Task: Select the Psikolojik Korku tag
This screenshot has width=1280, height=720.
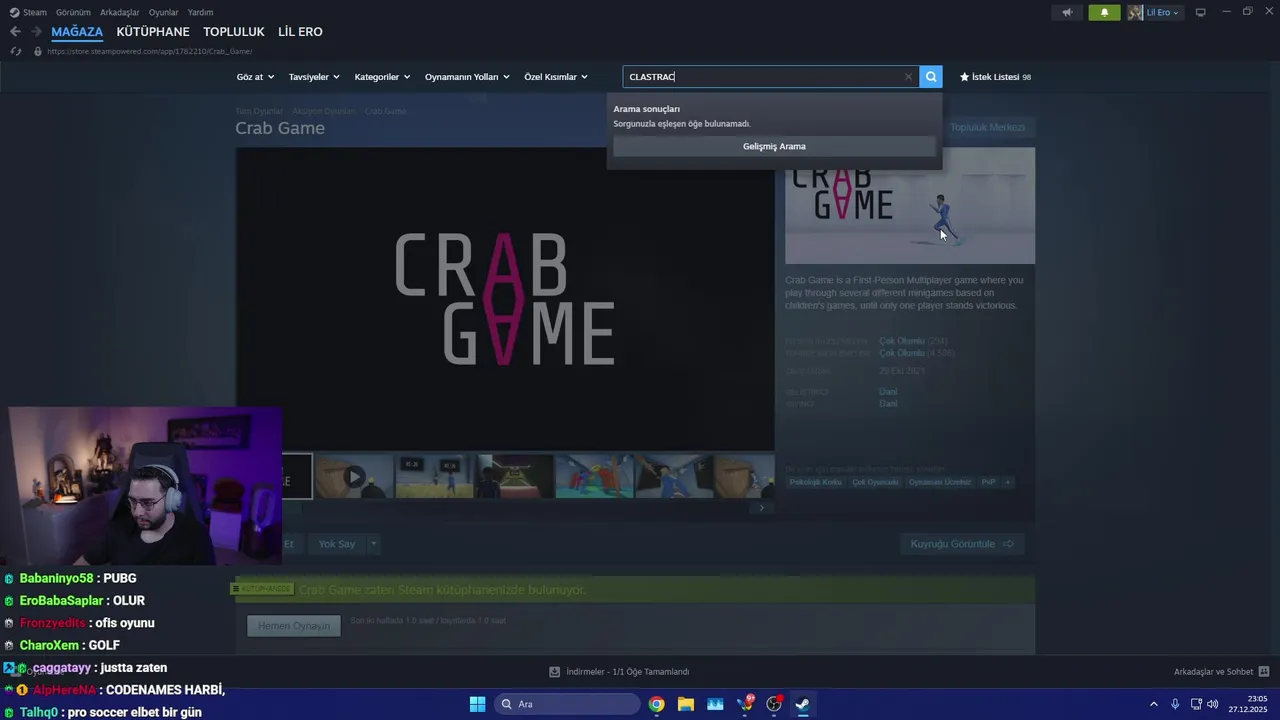Action: [816, 482]
